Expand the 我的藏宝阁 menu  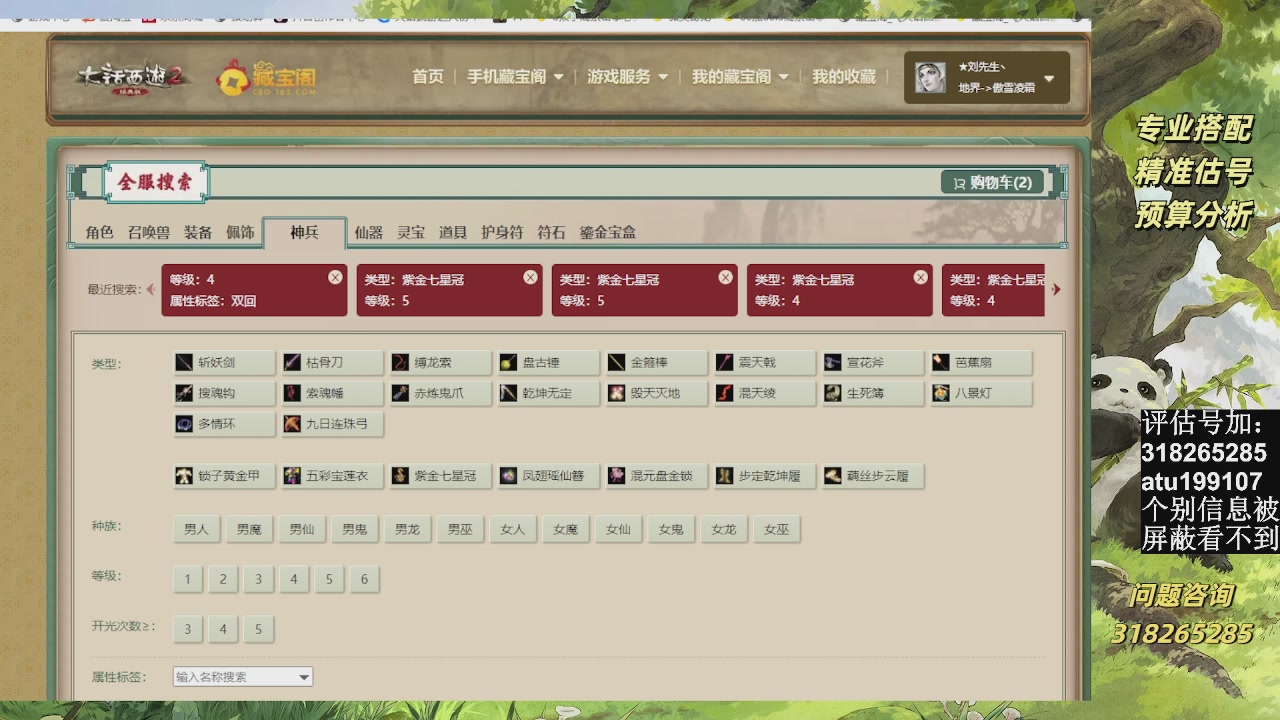pos(740,76)
